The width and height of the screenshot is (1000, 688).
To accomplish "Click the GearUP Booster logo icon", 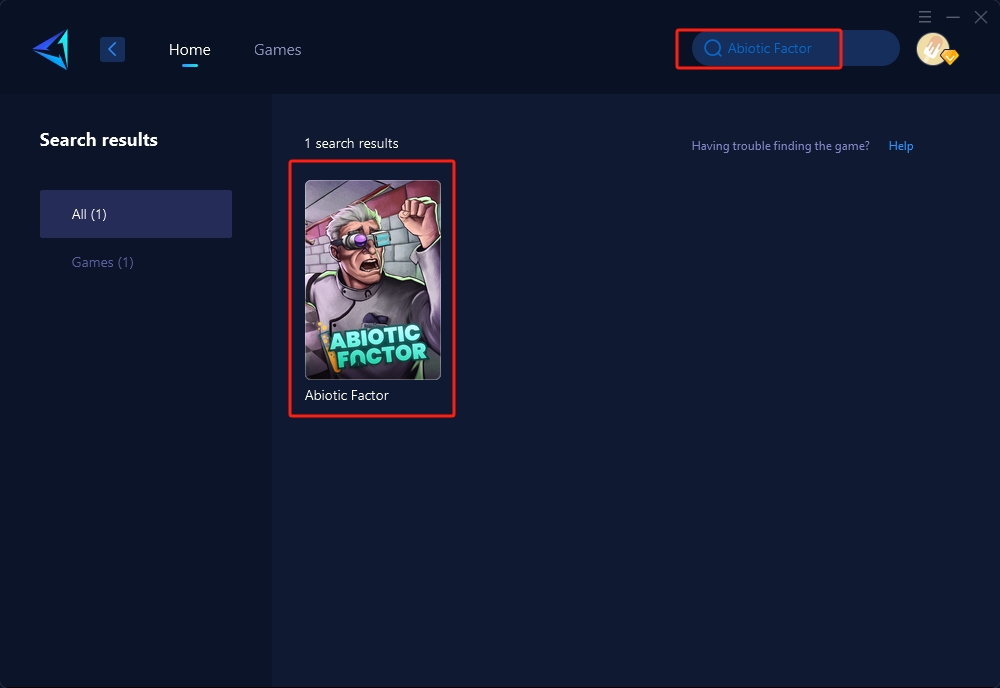I will pos(51,49).
